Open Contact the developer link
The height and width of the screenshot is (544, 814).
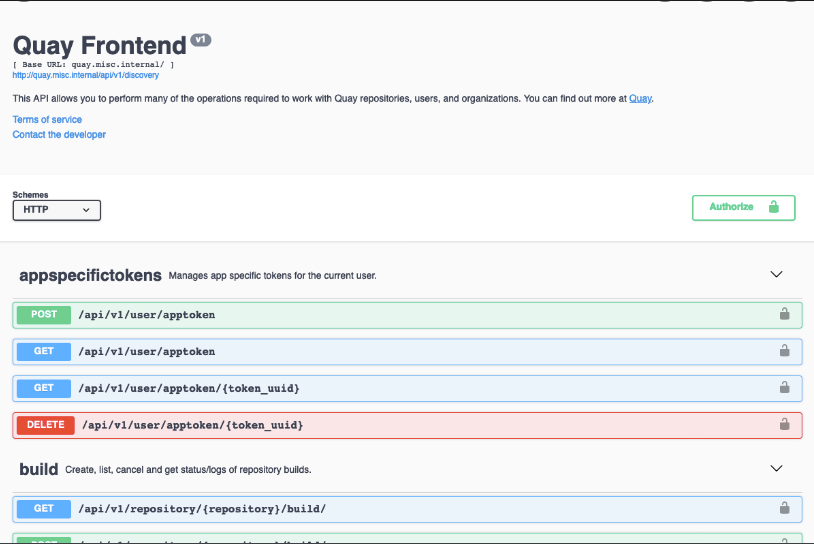point(59,134)
